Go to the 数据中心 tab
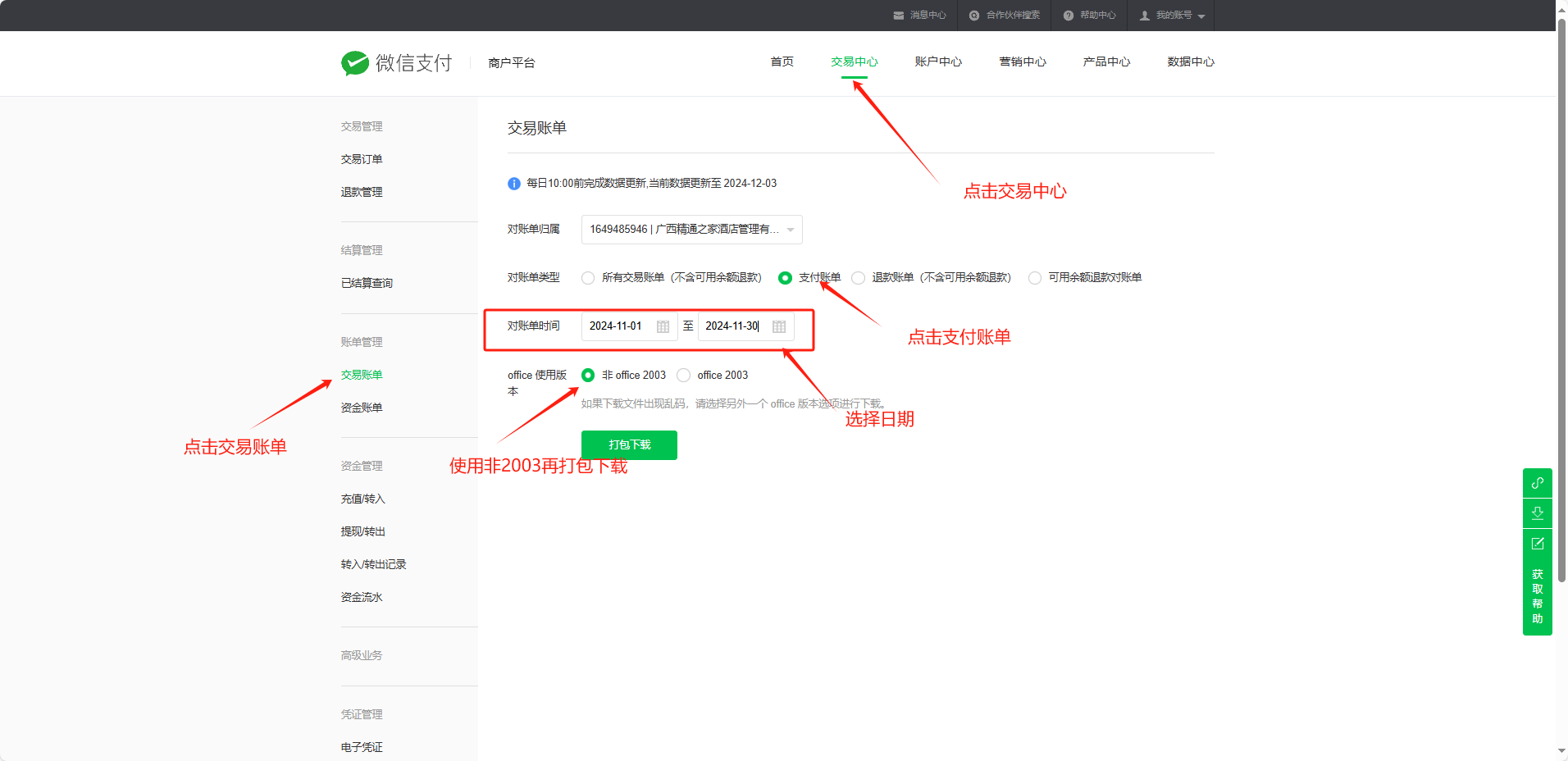Screen dimensions: 1568x761 1190,62
